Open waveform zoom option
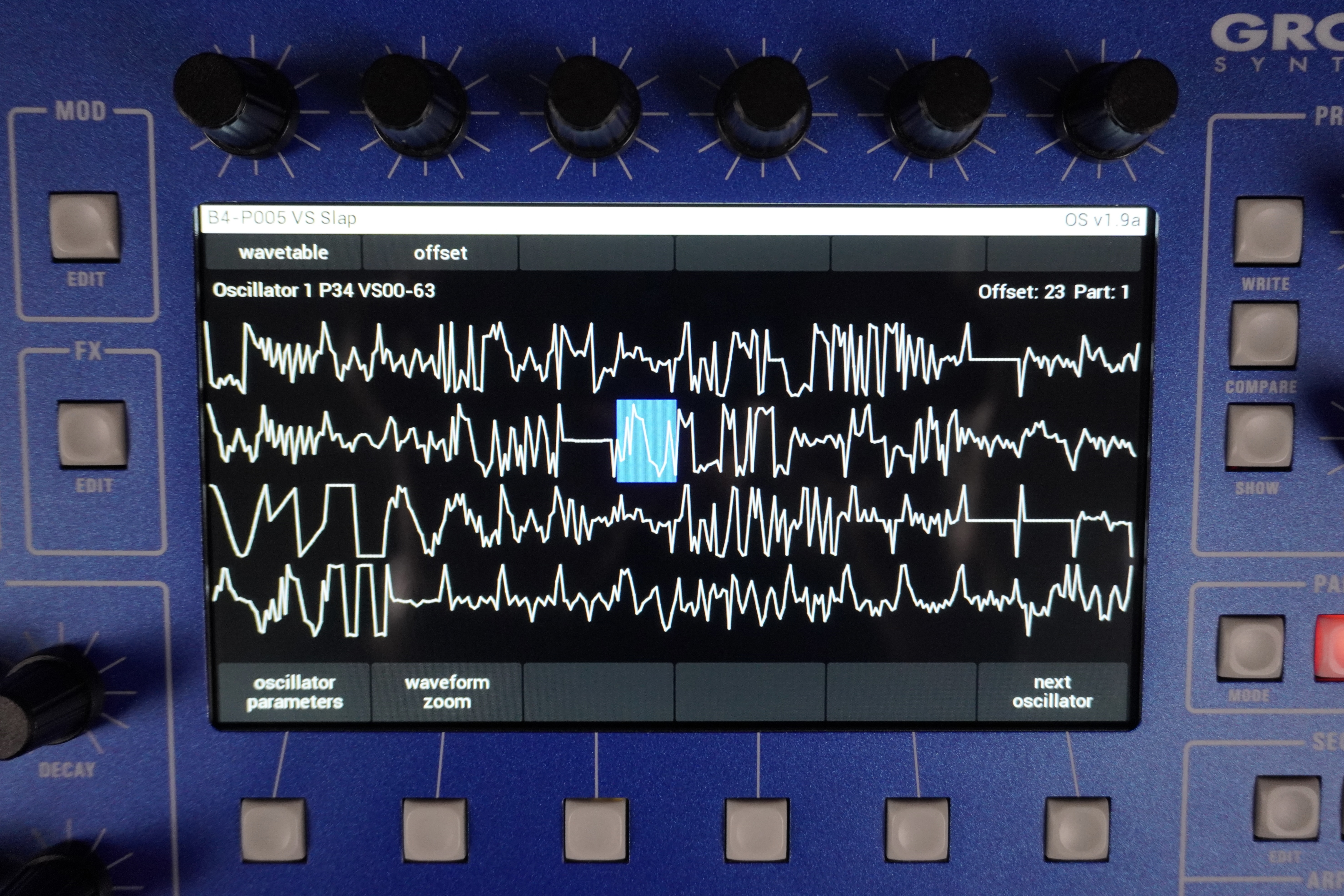The width and height of the screenshot is (1344, 896). pos(447,692)
